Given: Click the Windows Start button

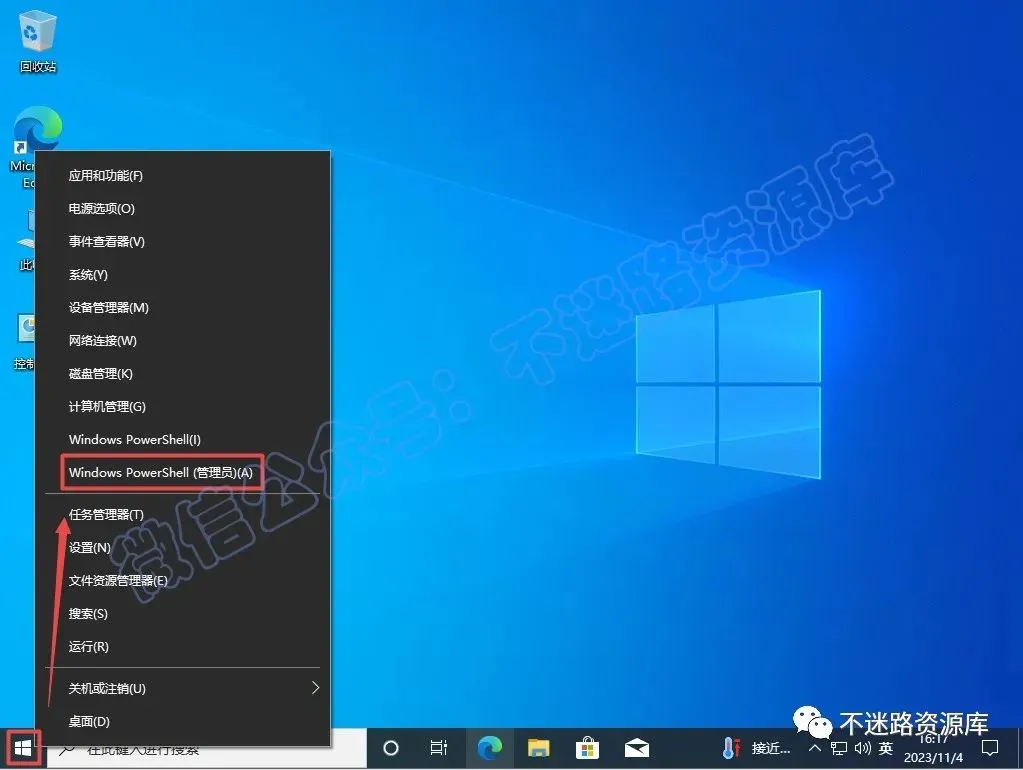Looking at the screenshot, I should point(23,748).
